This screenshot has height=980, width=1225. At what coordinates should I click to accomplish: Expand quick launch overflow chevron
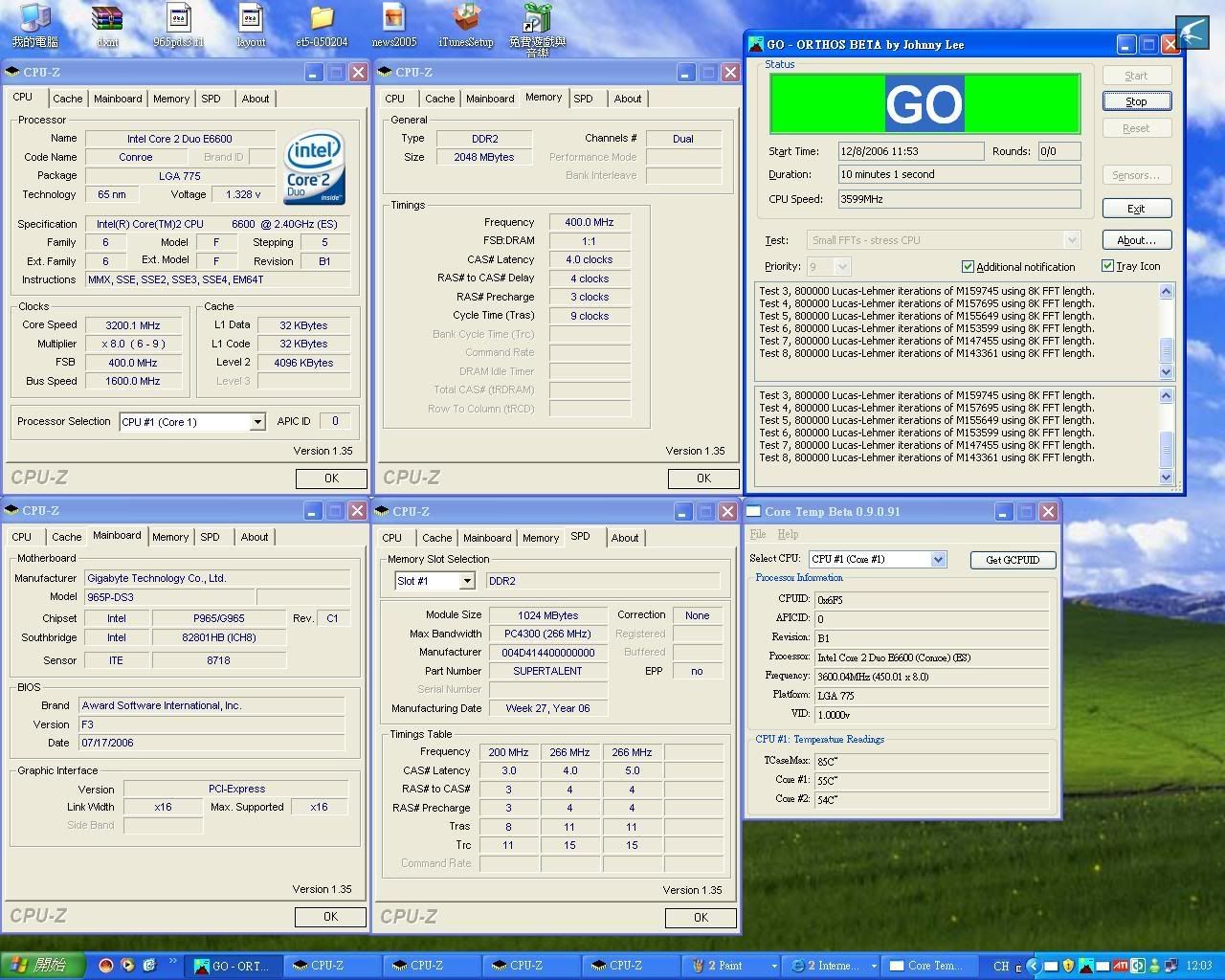tap(173, 961)
